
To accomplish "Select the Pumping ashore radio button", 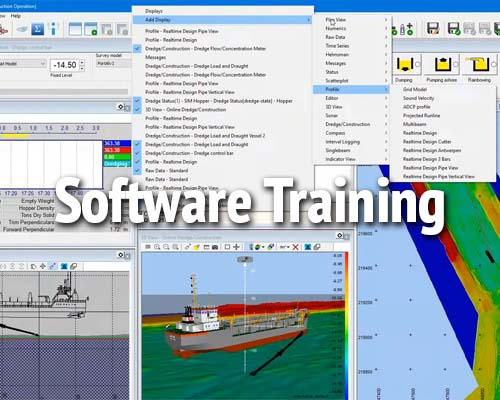I will 456,65.
